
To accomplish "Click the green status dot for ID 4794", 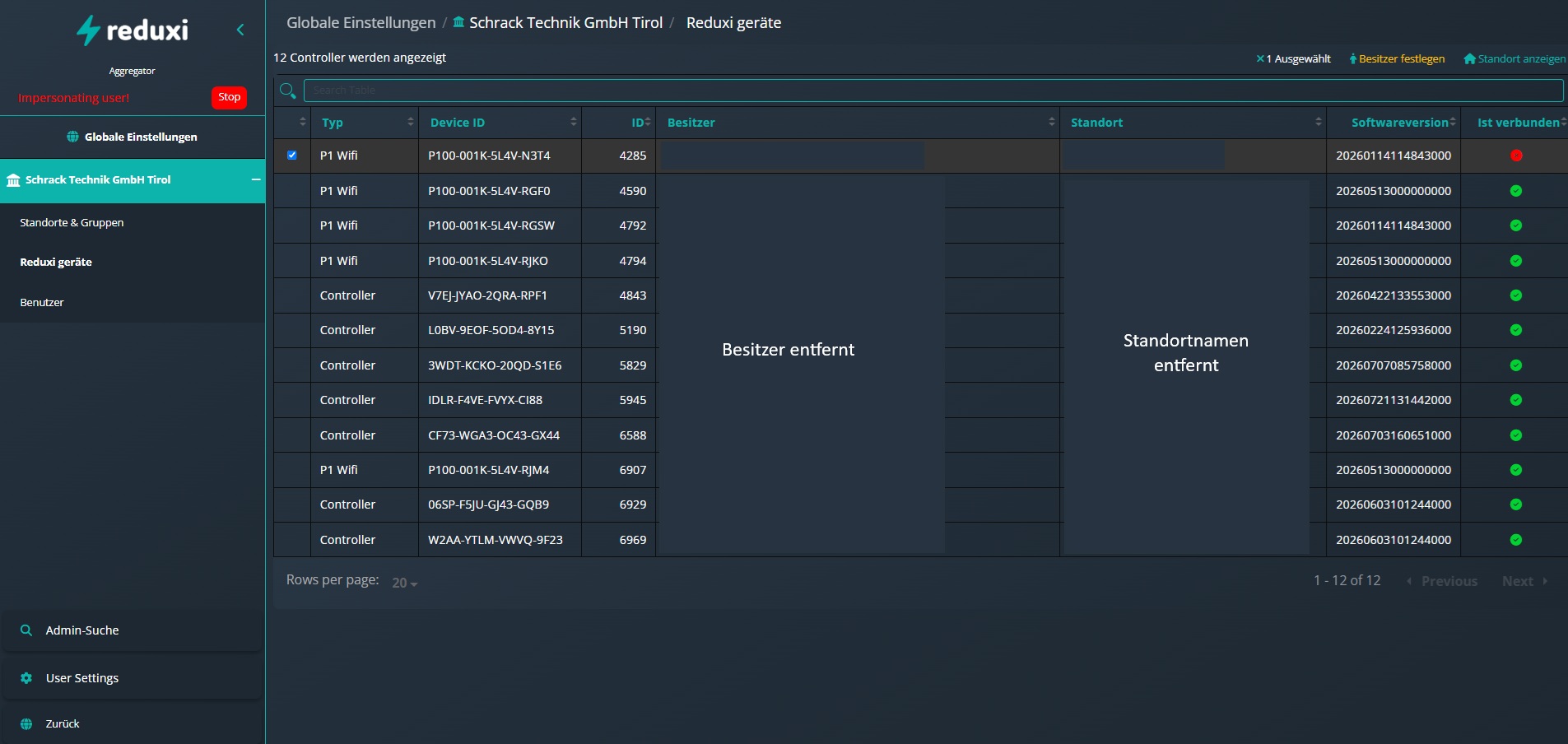I will pos(1516,261).
